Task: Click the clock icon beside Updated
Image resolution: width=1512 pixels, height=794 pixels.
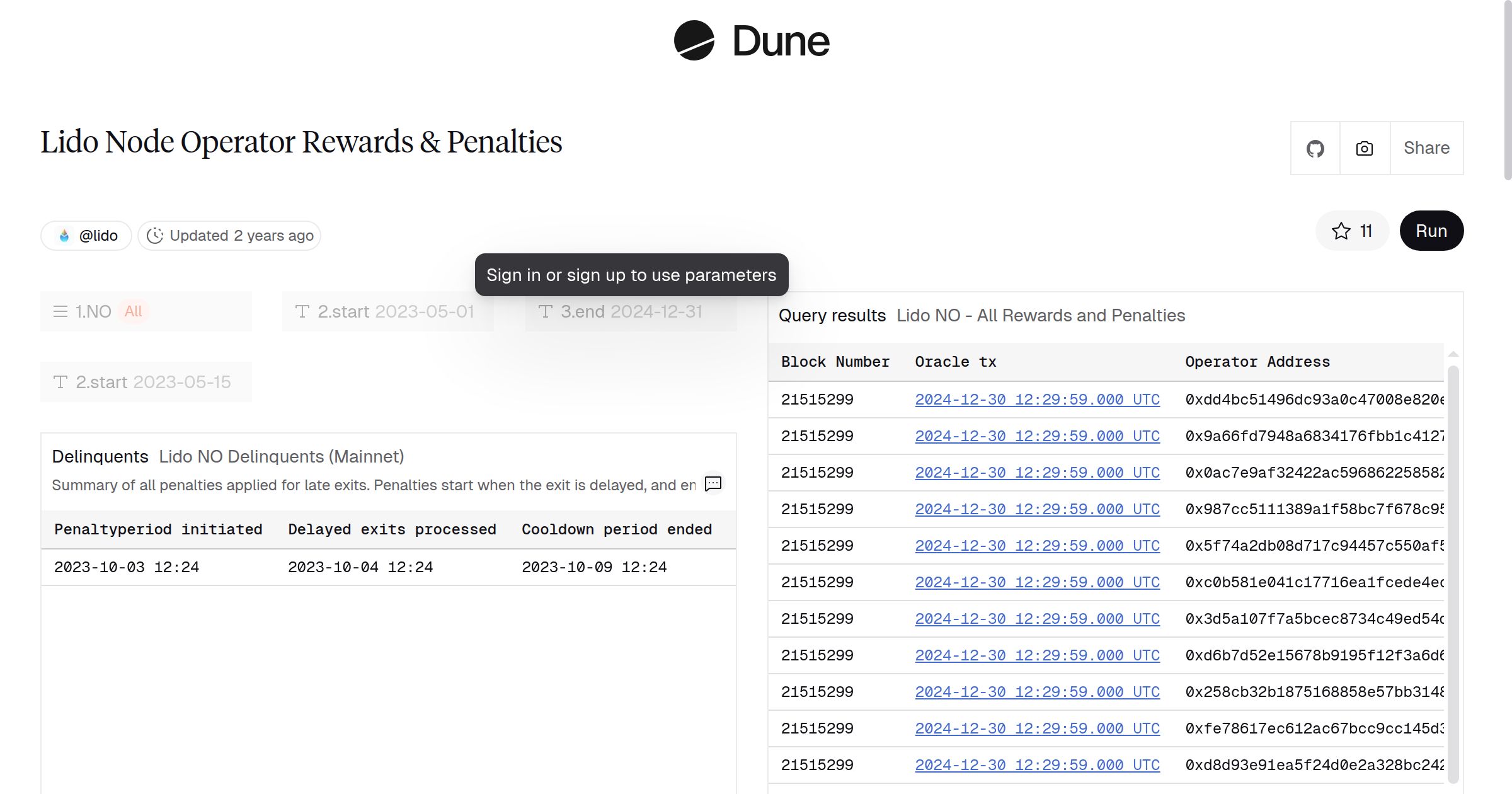Action: tap(155, 236)
